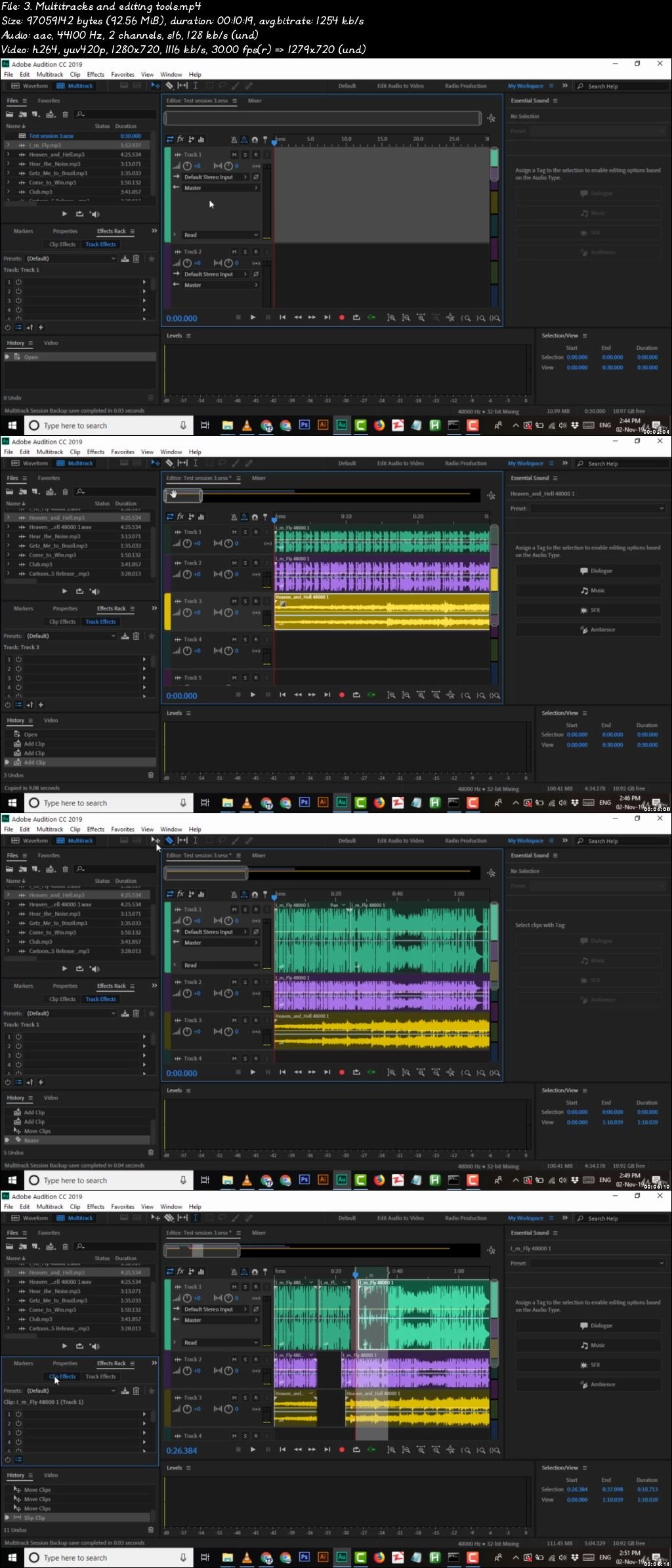Click Dialogue tag button in second screenshot
The image size is (672, 1568).
tap(588, 571)
